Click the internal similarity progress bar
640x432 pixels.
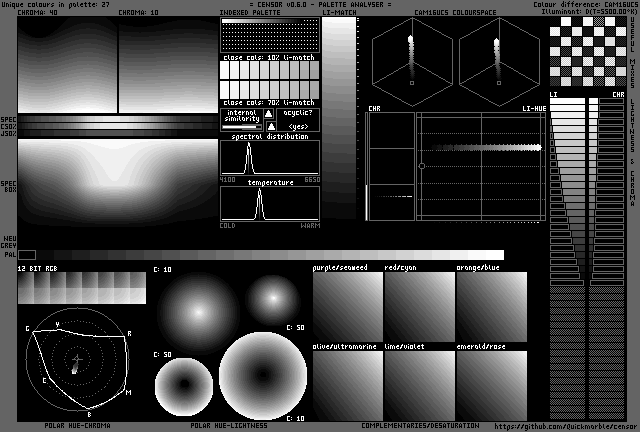click(242, 127)
